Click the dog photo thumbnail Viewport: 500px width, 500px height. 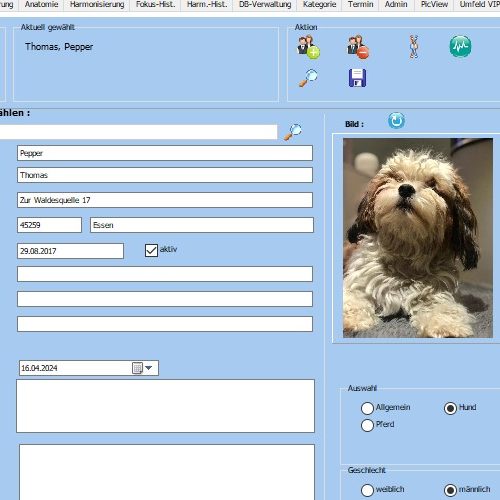[418, 238]
